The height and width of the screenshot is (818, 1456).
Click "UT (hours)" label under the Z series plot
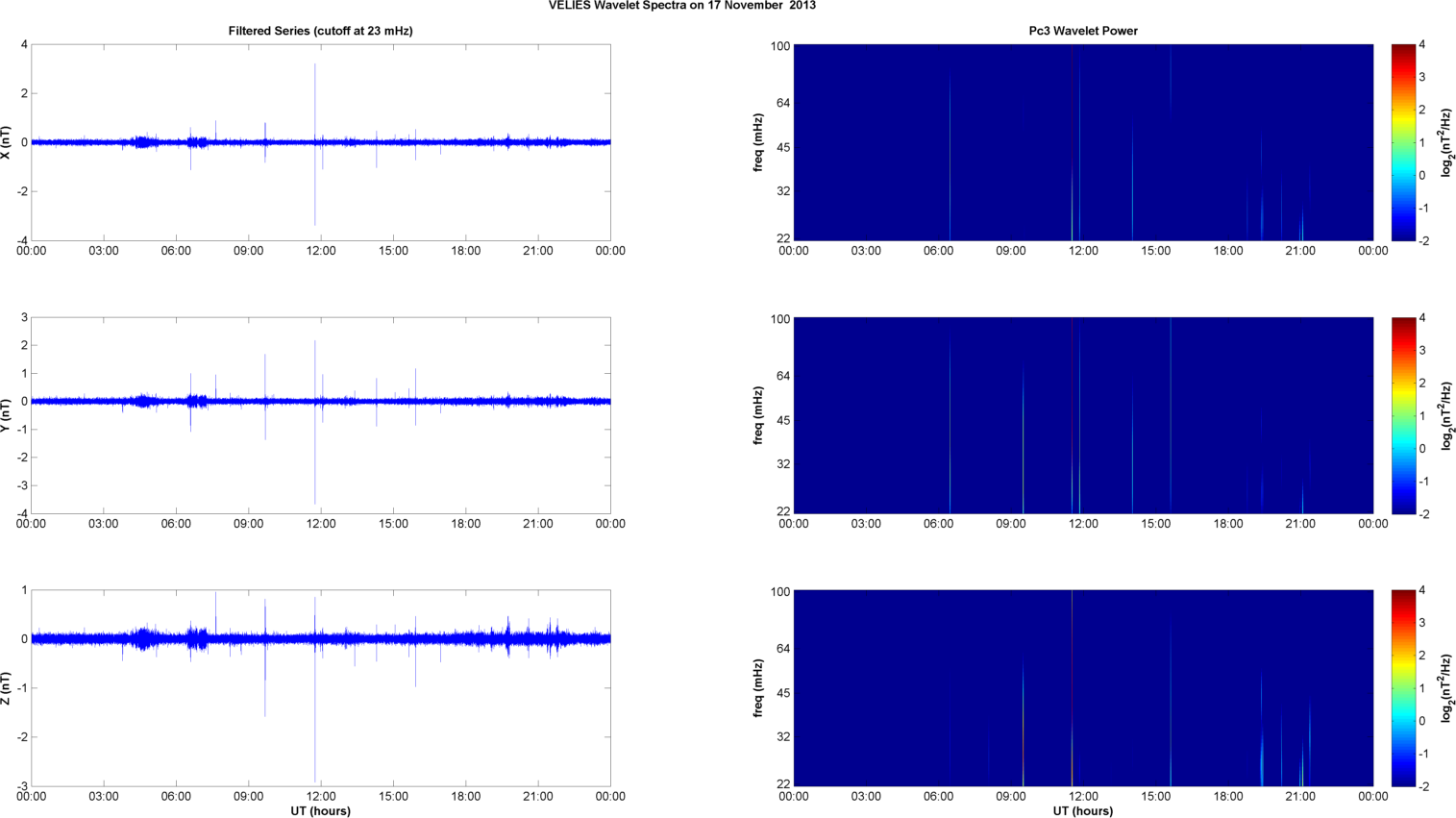point(320,811)
